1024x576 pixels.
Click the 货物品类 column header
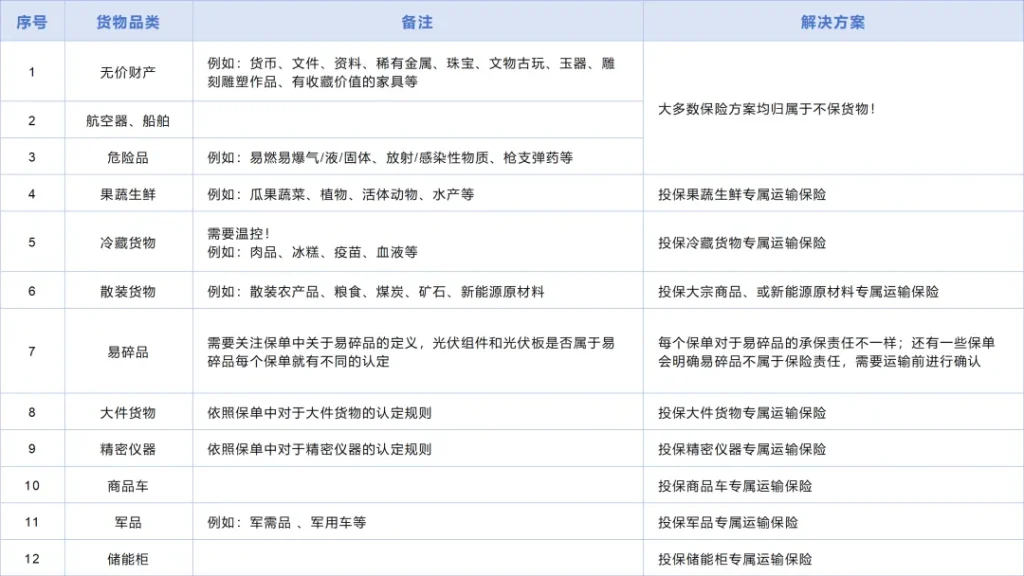pos(128,22)
